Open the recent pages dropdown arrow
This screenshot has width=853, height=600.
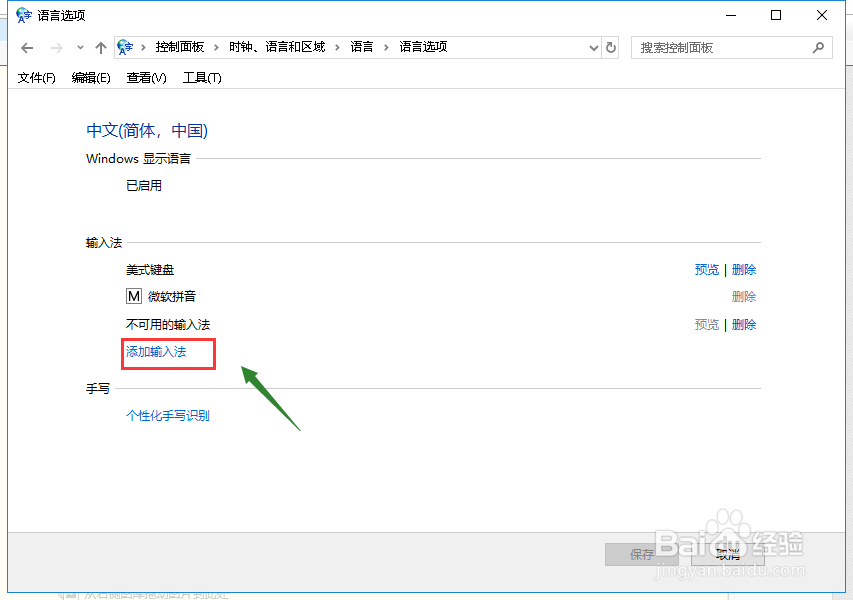point(80,47)
